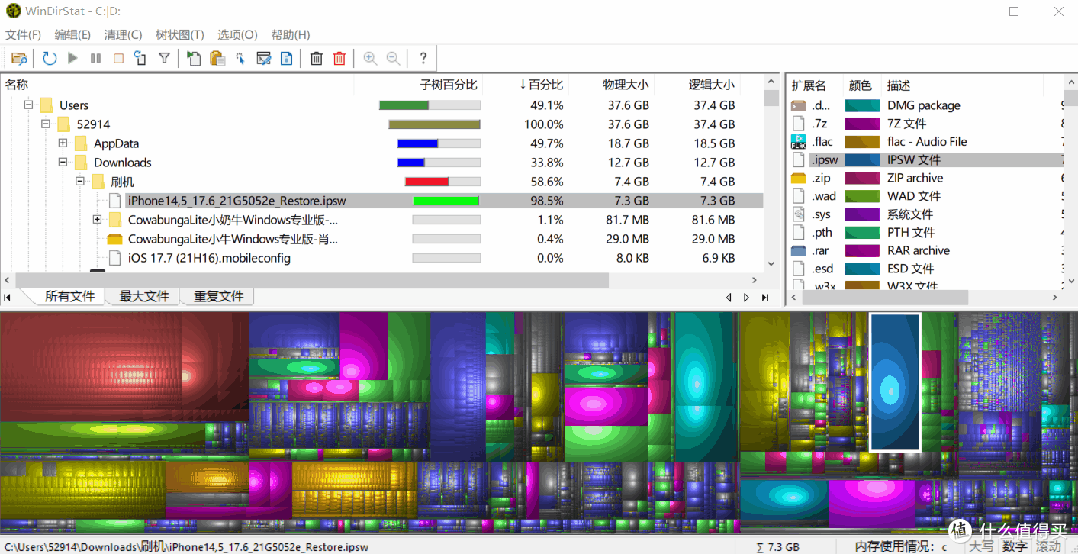Click the refresh all icon
Viewport: 1078px width, 554px height.
50,58
